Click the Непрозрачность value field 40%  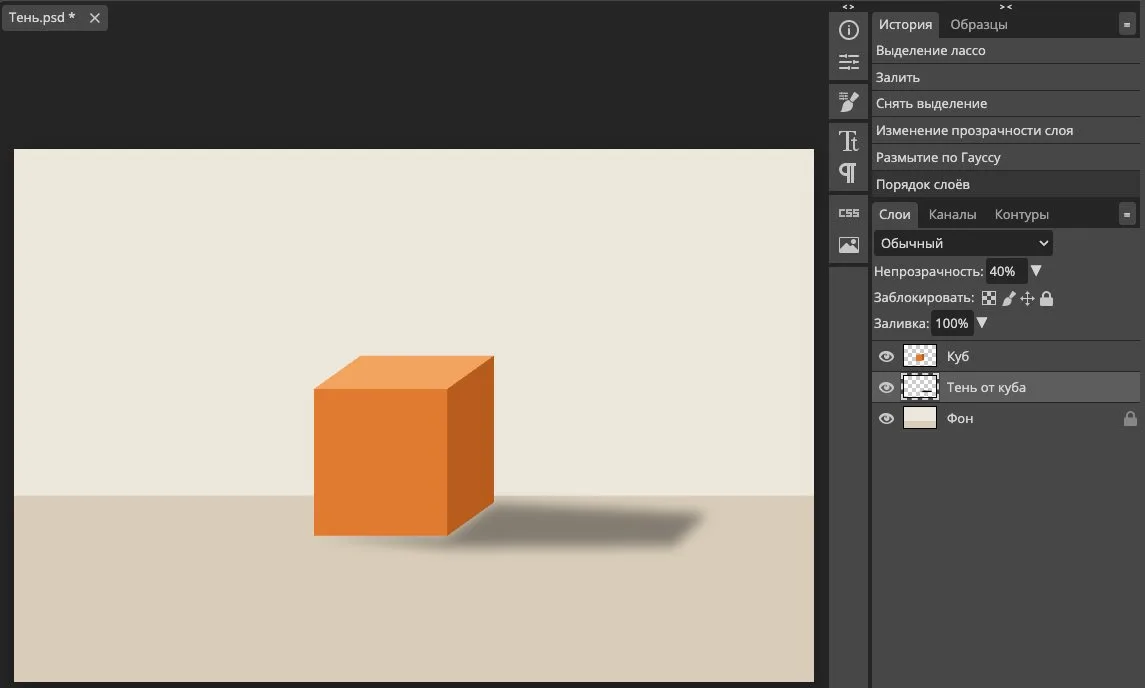1006,272
